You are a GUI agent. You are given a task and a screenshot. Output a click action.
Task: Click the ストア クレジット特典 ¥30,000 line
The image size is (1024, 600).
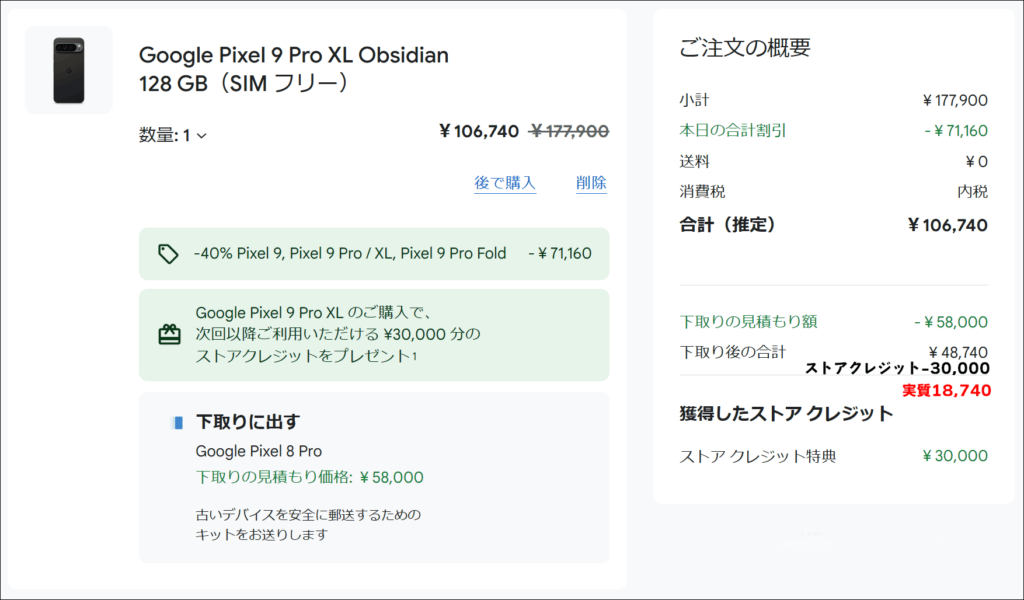(x=833, y=456)
